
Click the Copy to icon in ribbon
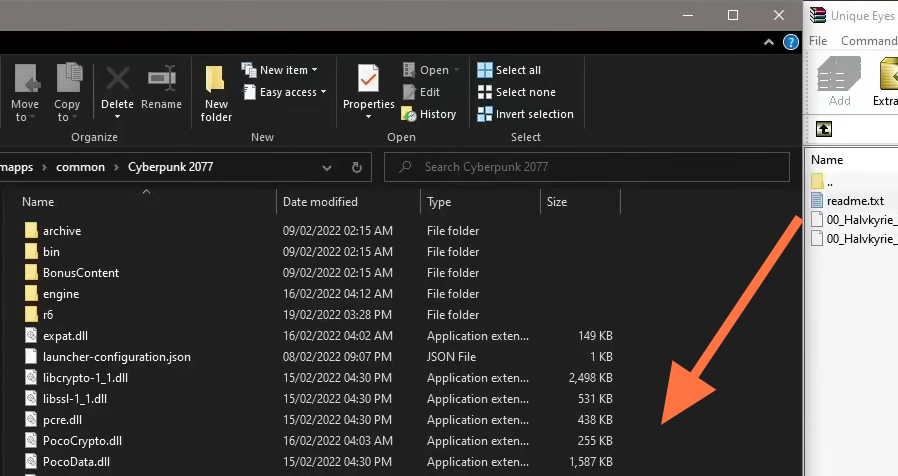tap(69, 77)
